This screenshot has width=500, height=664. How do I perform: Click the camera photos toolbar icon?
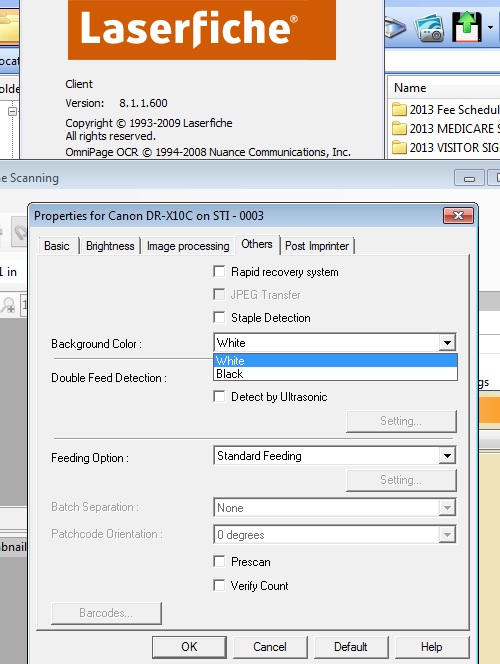[x=429, y=28]
